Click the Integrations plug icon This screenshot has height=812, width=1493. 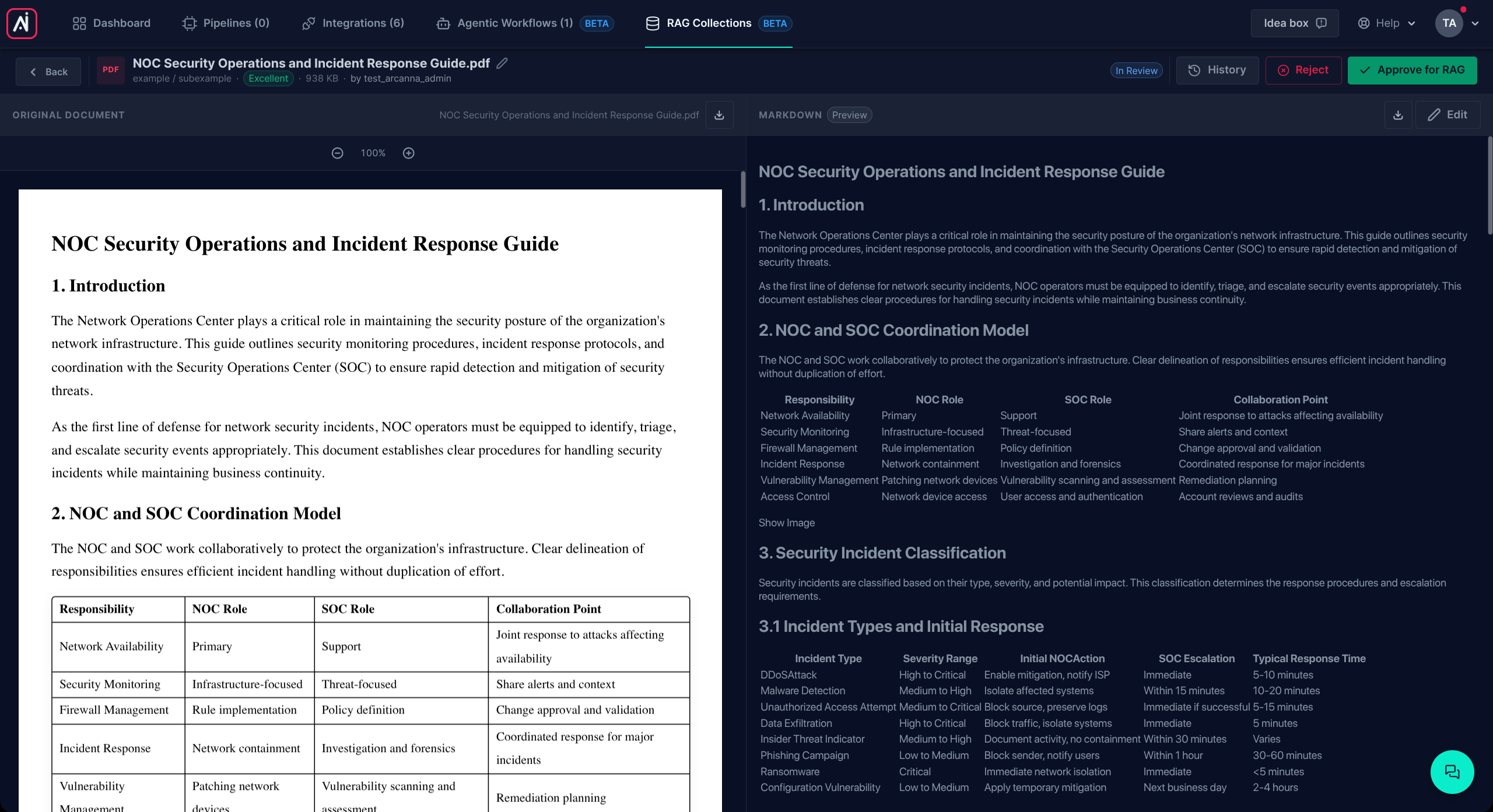pyautogui.click(x=309, y=23)
